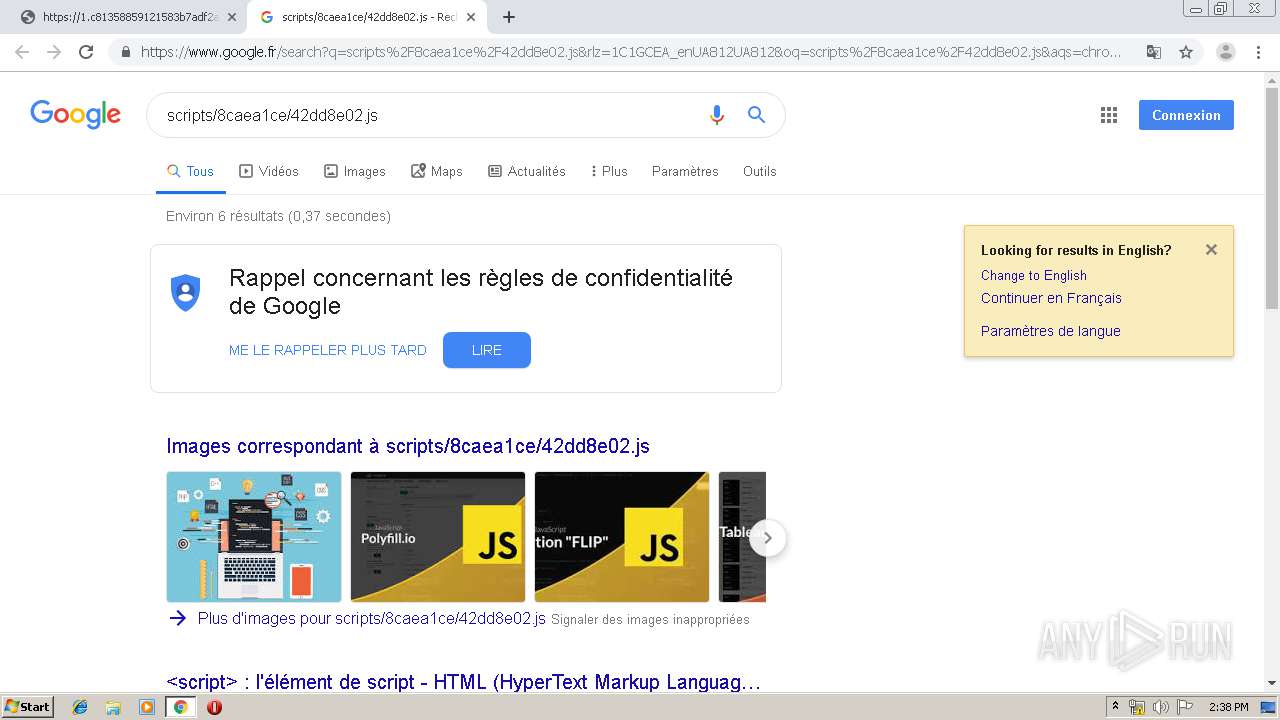Open the FLIP JS thumbnail
The width and height of the screenshot is (1280, 720).
click(x=622, y=537)
